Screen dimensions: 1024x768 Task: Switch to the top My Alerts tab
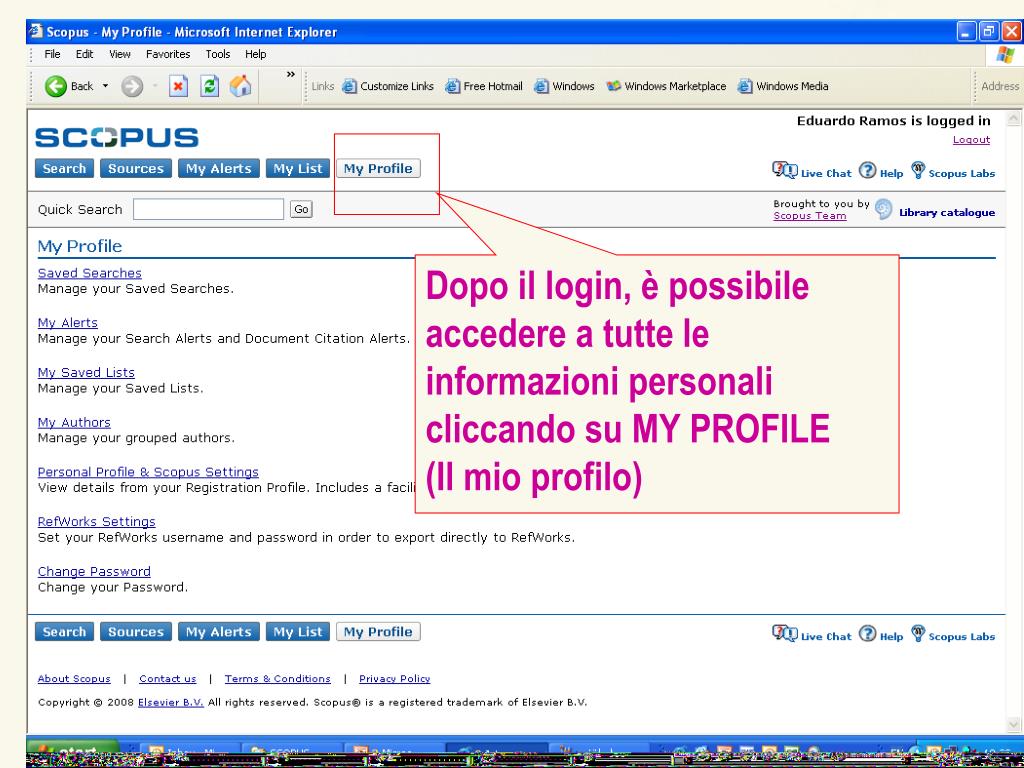click(x=218, y=168)
